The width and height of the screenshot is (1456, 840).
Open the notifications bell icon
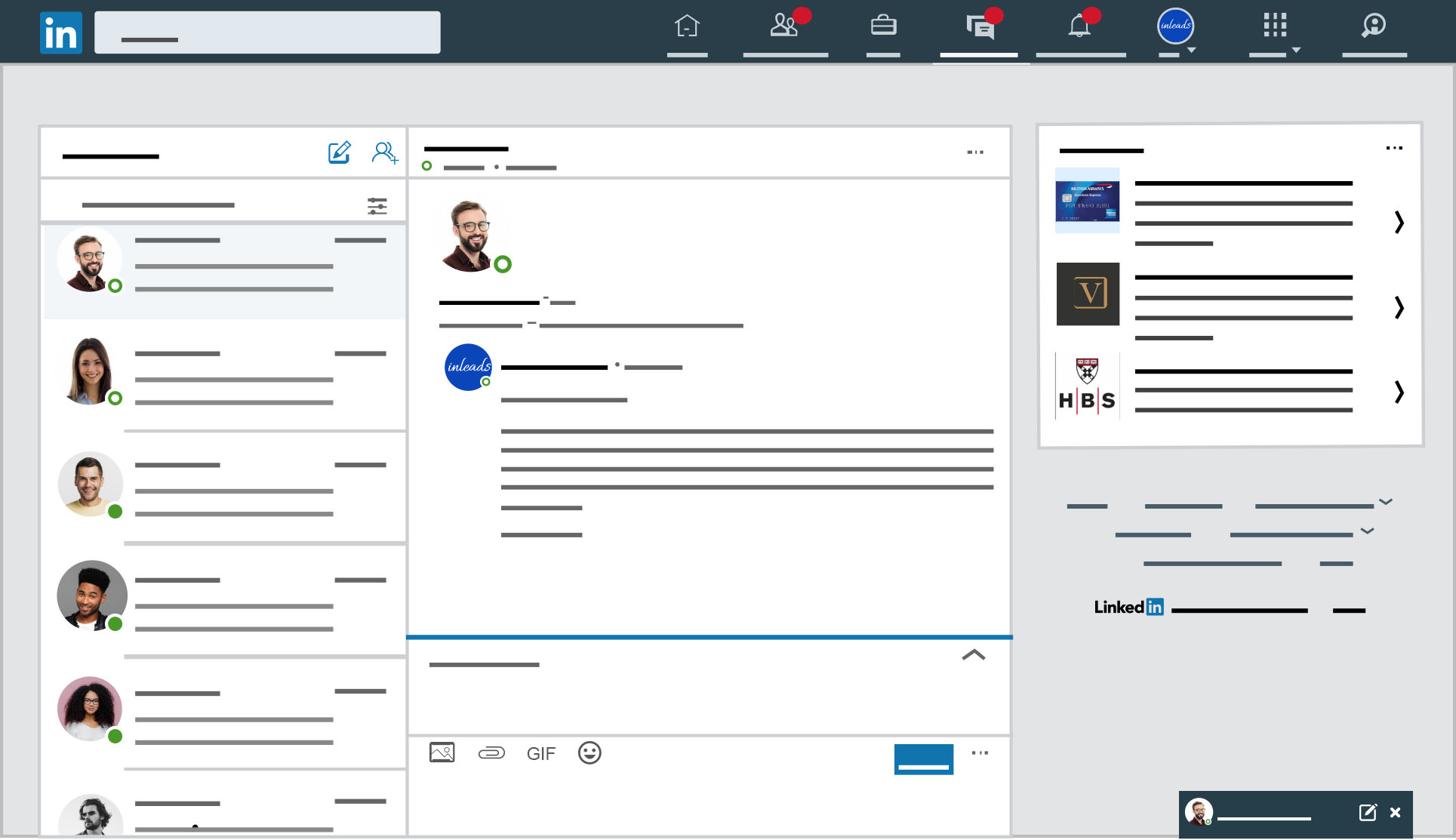coord(1079,26)
